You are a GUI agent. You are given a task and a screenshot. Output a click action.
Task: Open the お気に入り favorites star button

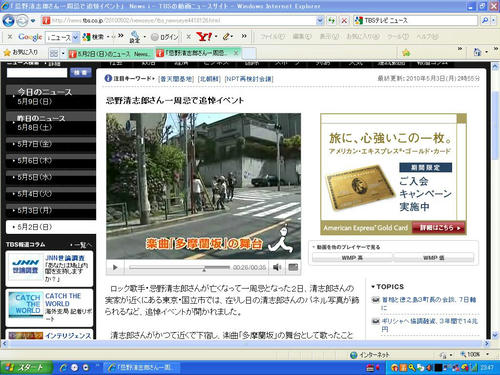coord(21,52)
